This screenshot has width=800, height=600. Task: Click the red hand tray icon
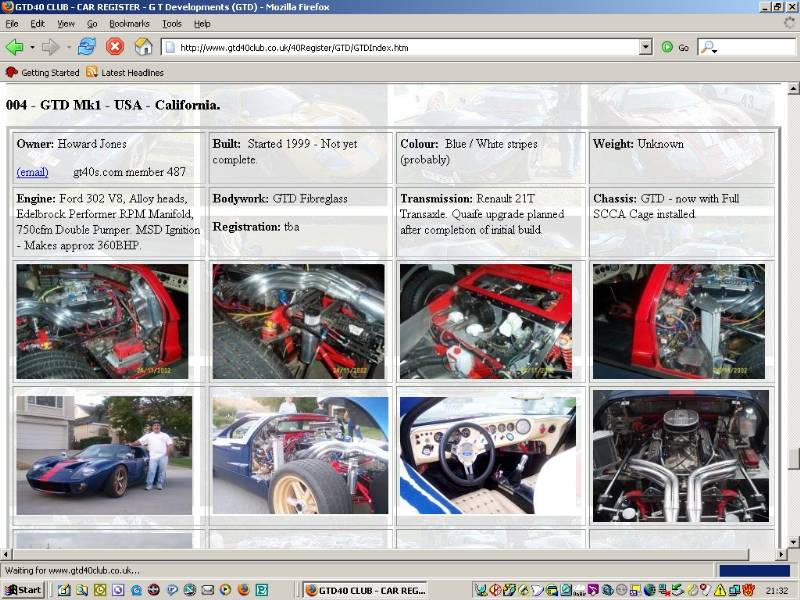(748, 590)
